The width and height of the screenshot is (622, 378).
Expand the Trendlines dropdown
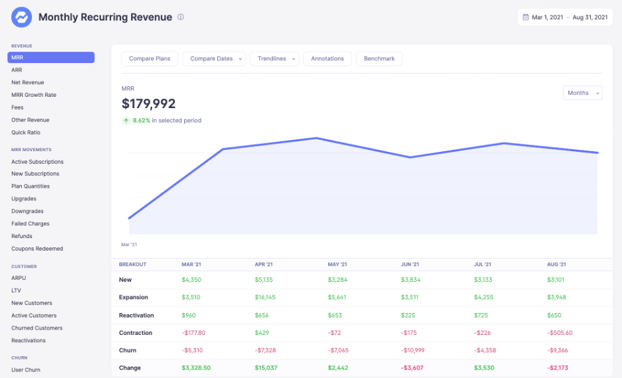point(275,59)
